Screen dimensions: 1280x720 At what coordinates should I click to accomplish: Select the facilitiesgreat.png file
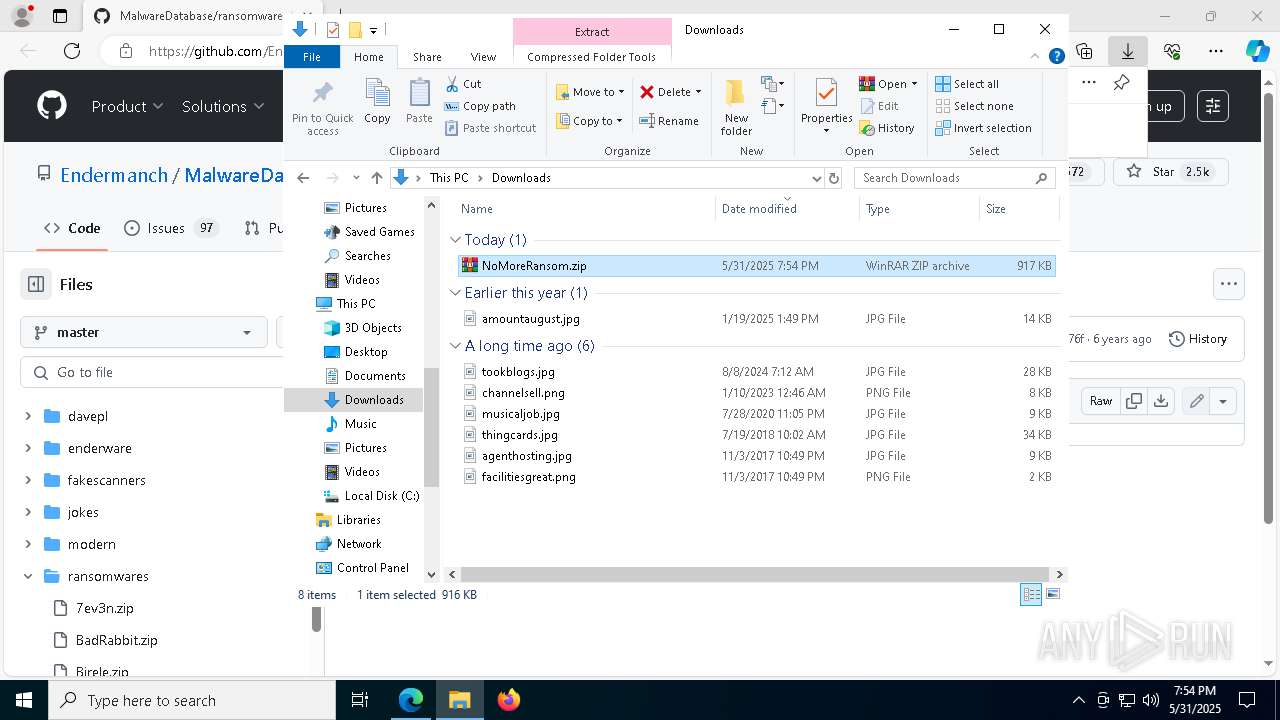tap(756, 477)
